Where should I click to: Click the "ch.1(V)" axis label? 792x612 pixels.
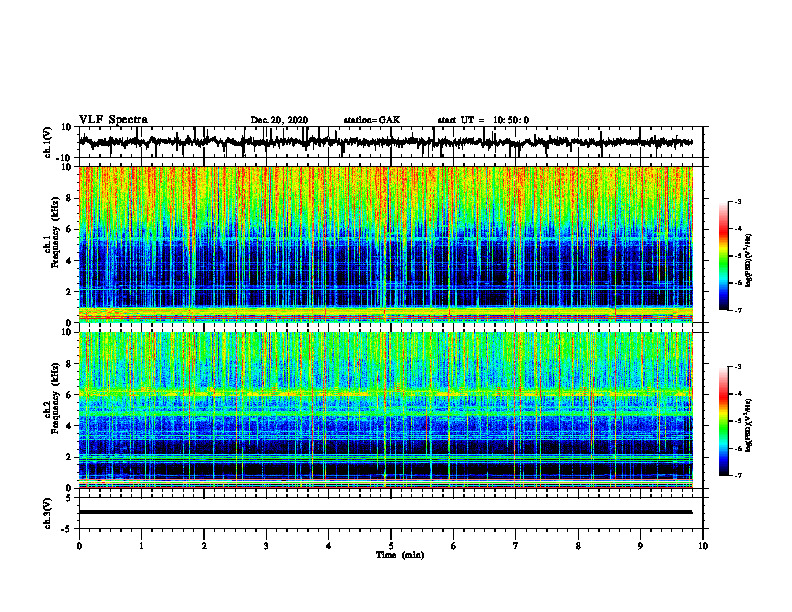pyautogui.click(x=48, y=142)
